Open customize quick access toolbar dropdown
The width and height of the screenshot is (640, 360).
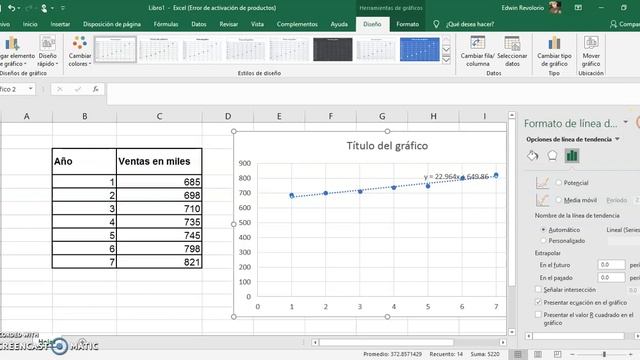pos(63,8)
